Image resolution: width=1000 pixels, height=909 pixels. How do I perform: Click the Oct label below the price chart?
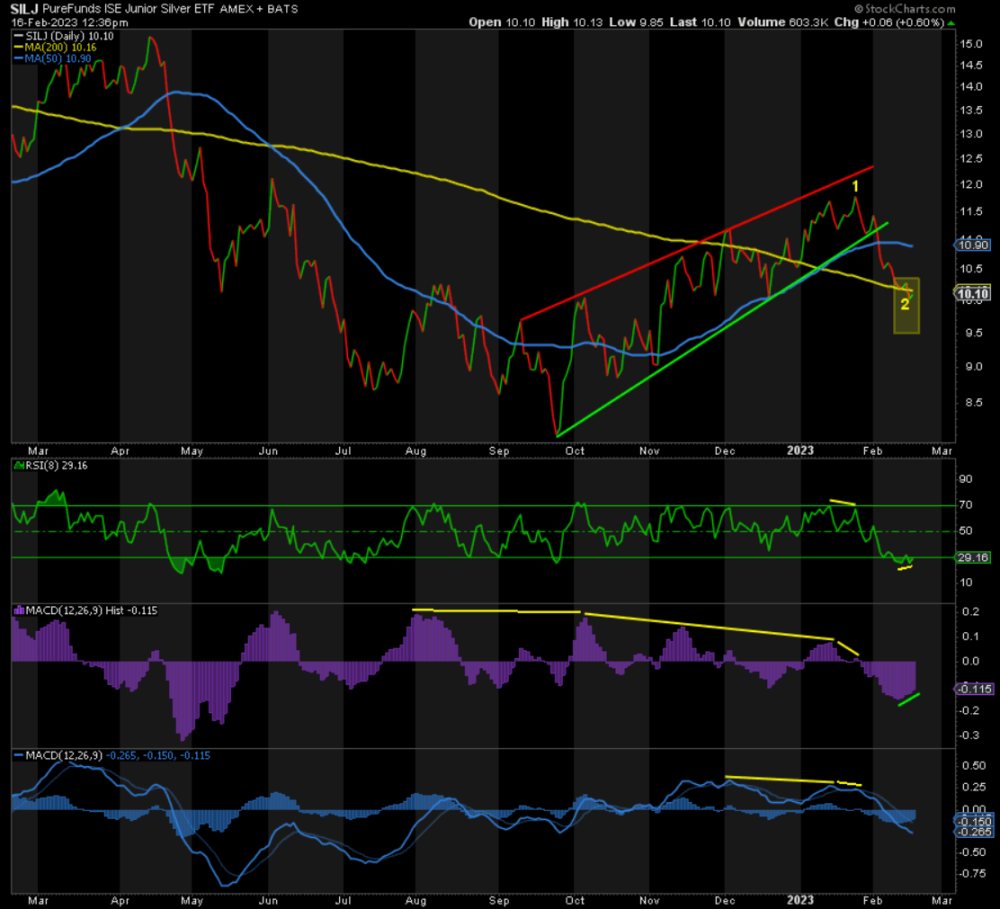(575, 451)
